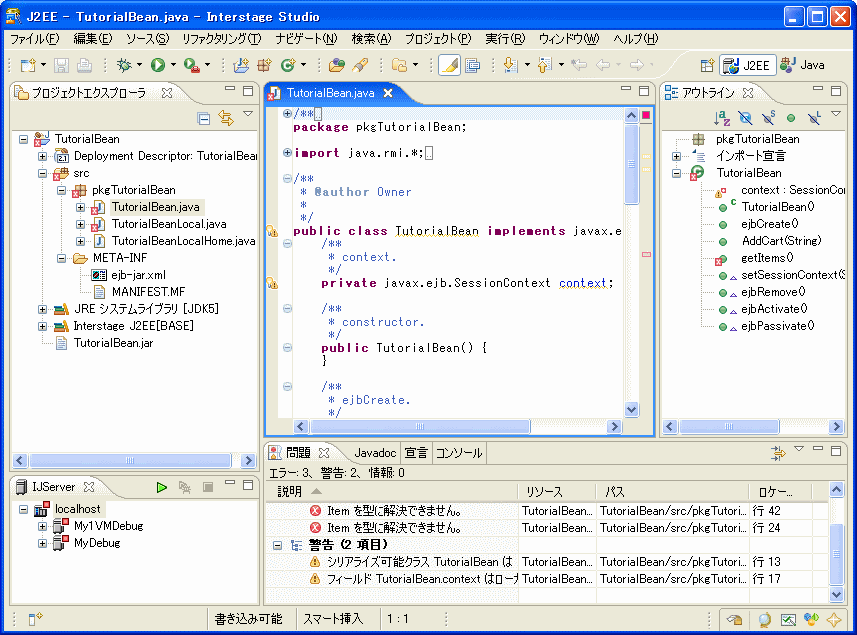
Task: Click the Open Perspective icon
Action: click(707, 66)
